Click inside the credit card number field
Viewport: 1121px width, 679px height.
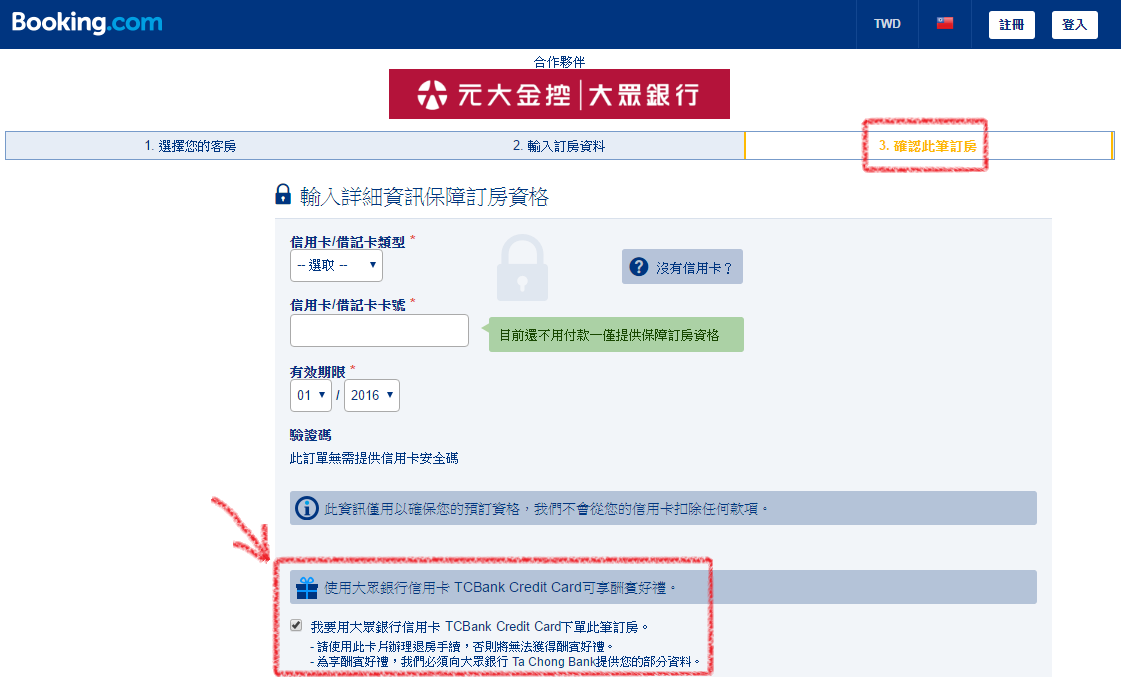pyautogui.click(x=379, y=330)
